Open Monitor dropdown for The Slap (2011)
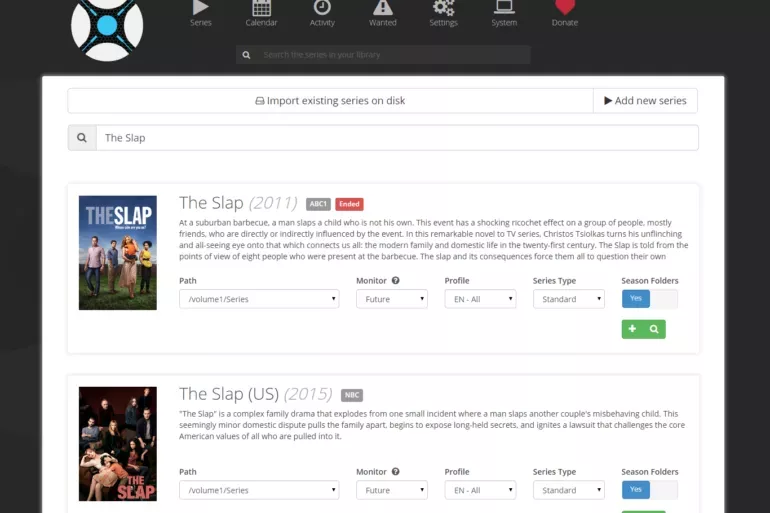770x513 pixels. (x=392, y=299)
